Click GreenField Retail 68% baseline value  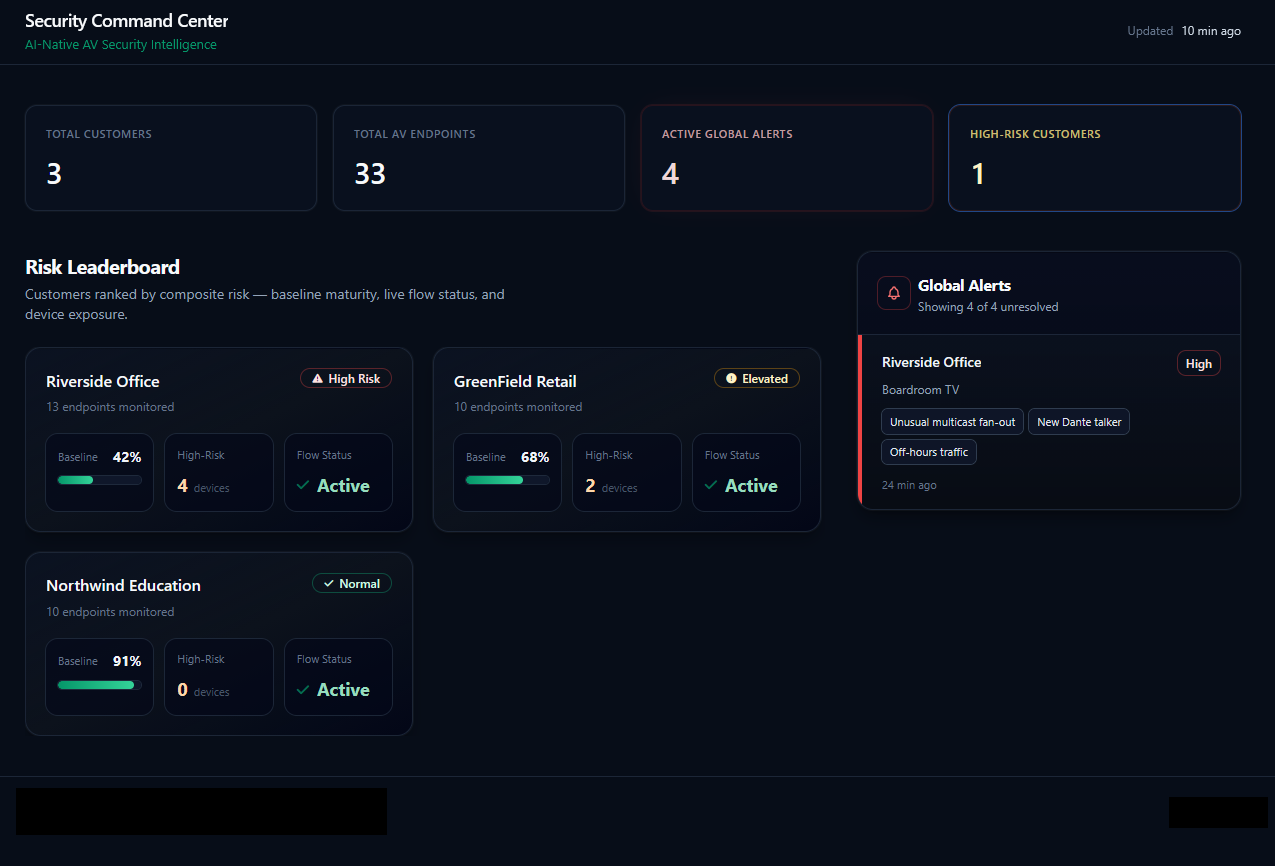[x=535, y=457]
